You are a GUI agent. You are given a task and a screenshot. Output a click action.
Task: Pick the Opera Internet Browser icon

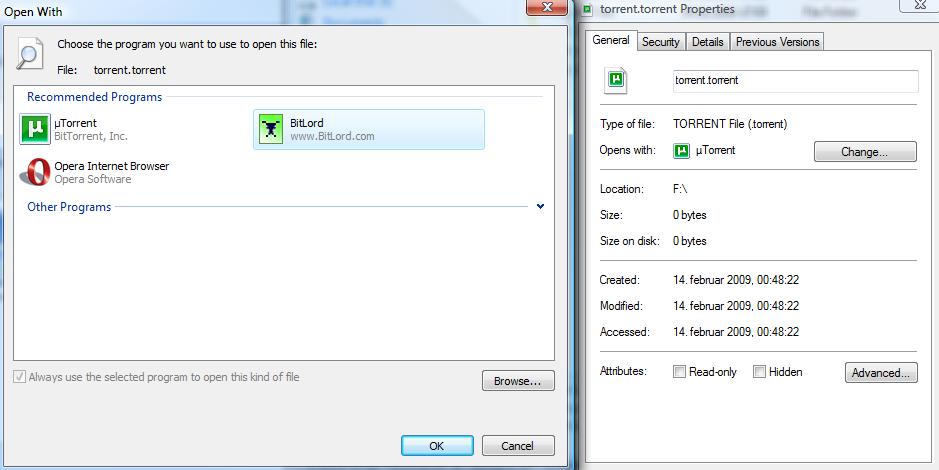tap(35, 172)
